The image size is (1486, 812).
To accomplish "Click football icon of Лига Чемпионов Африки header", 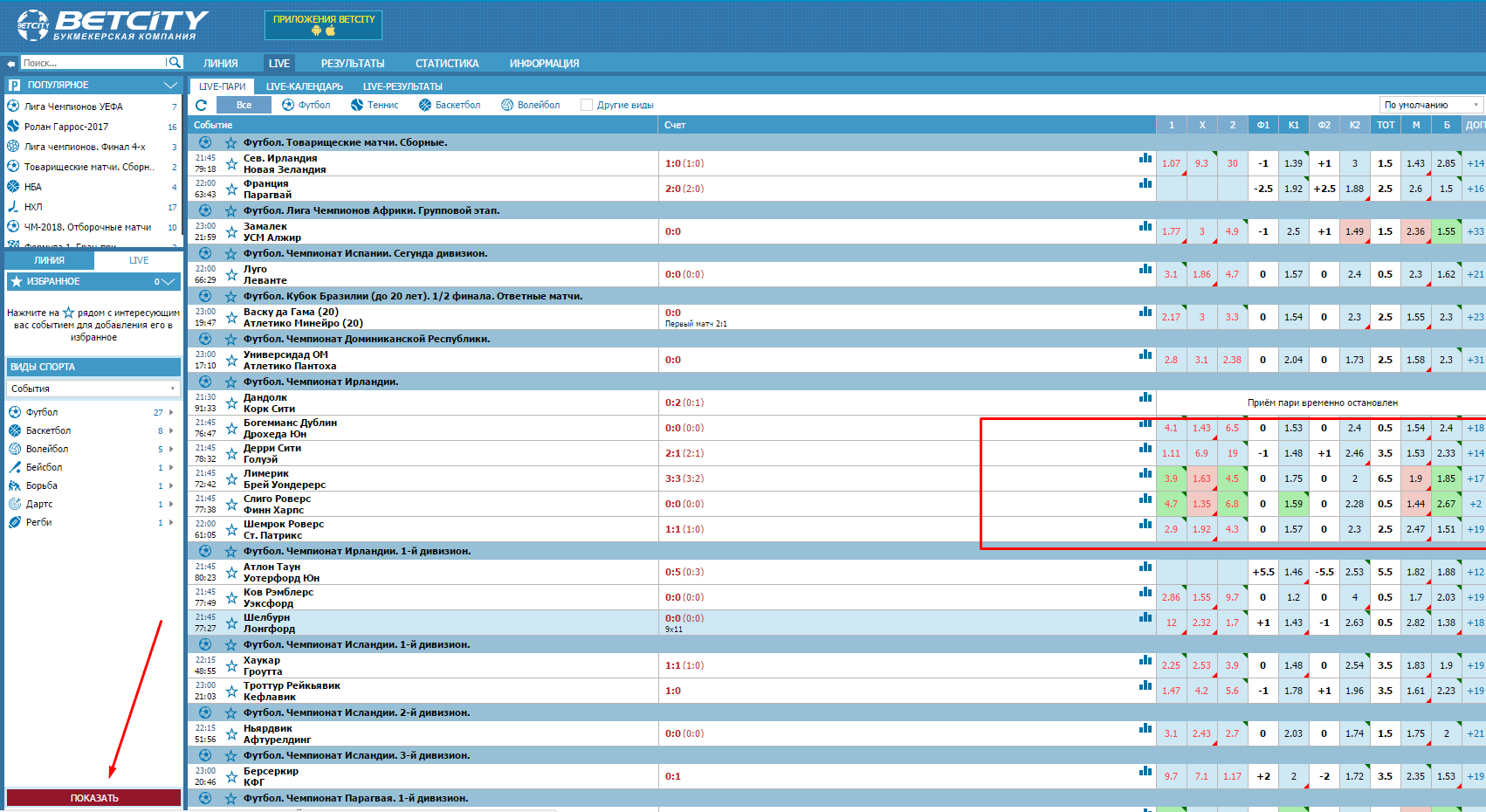I will pos(205,210).
